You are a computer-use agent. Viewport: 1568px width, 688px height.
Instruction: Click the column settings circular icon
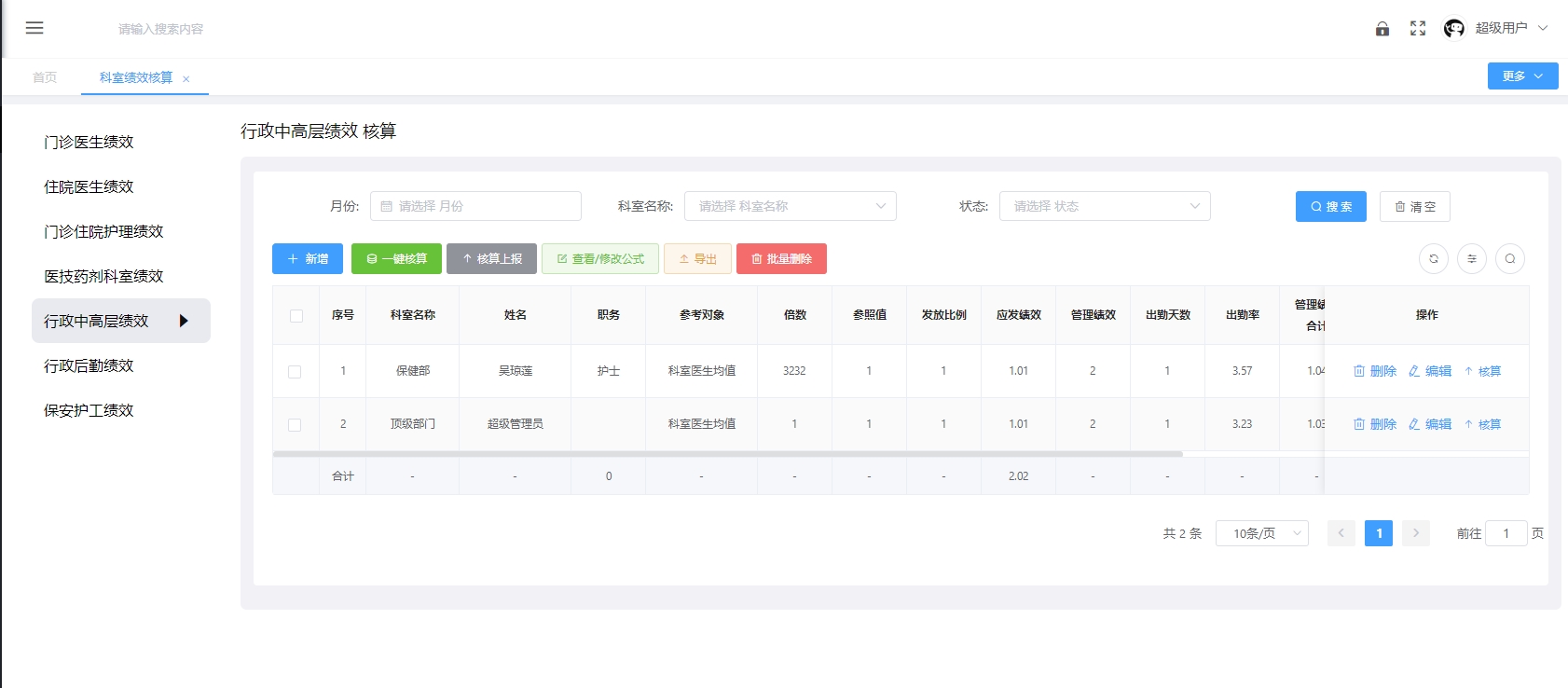(x=1472, y=258)
